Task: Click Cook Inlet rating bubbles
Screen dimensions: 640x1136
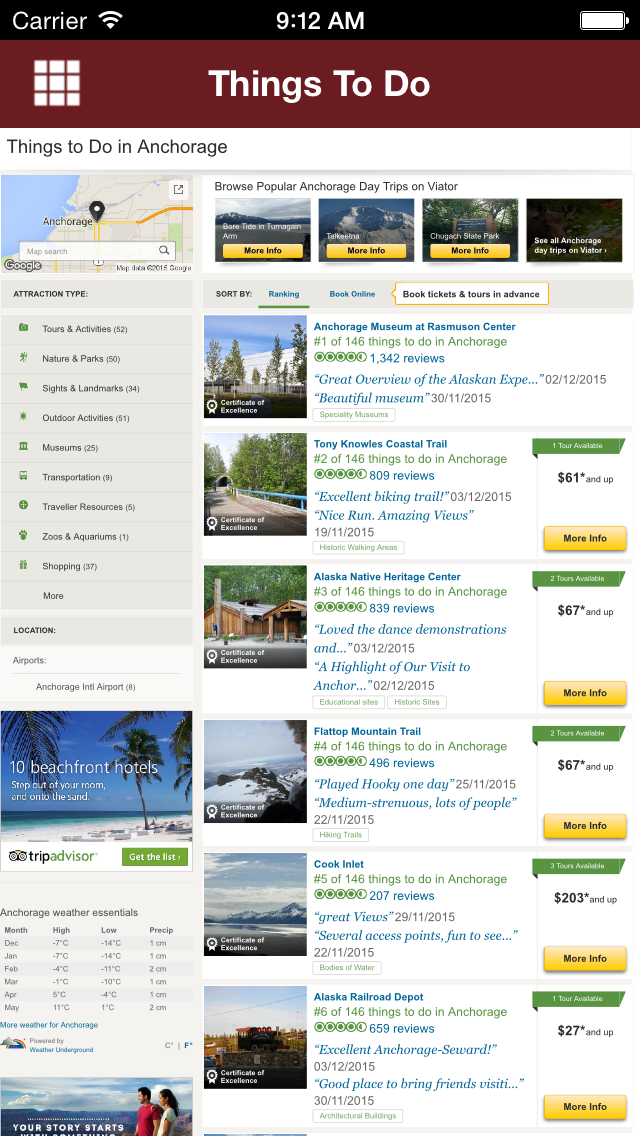Action: [x=340, y=895]
